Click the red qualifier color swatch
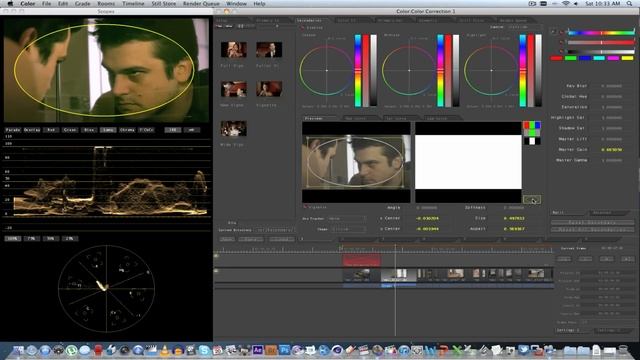640x360 pixels. click(556, 58)
